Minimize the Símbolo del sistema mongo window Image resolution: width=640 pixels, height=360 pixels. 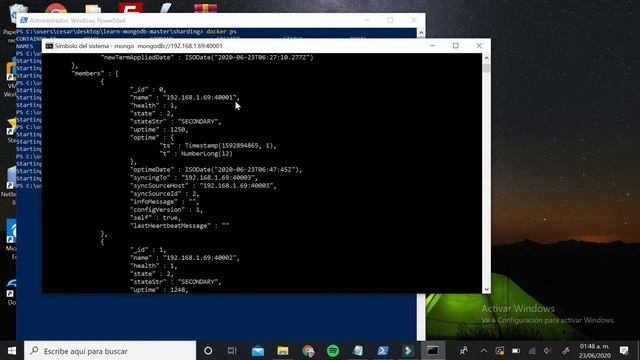click(433, 46)
